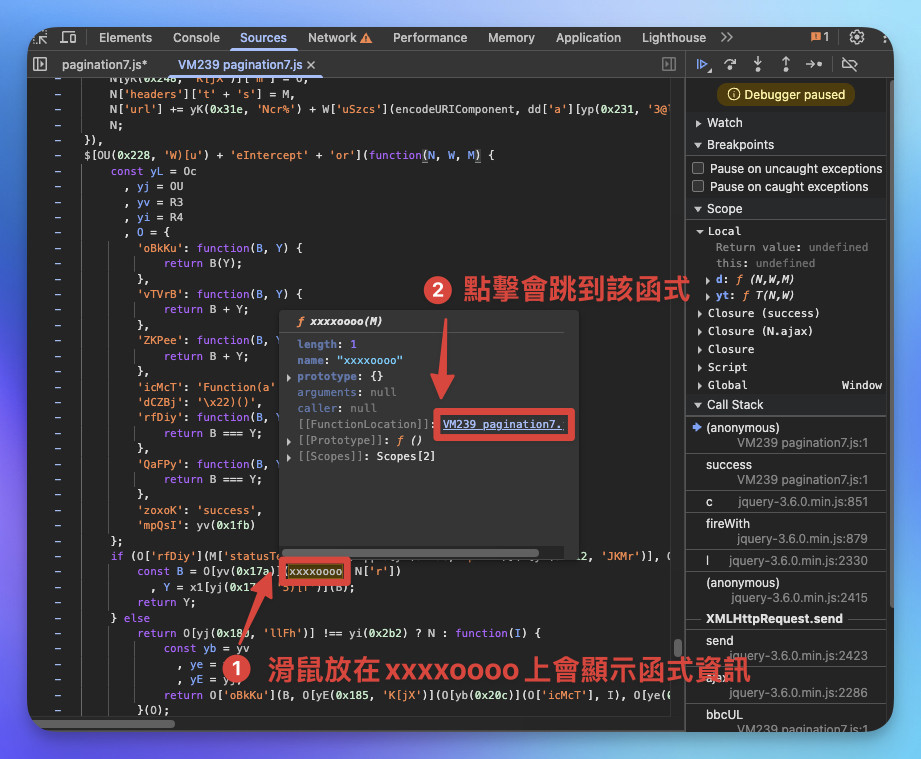This screenshot has width=921, height=759.
Task: Open the Performance tab
Action: 430,38
